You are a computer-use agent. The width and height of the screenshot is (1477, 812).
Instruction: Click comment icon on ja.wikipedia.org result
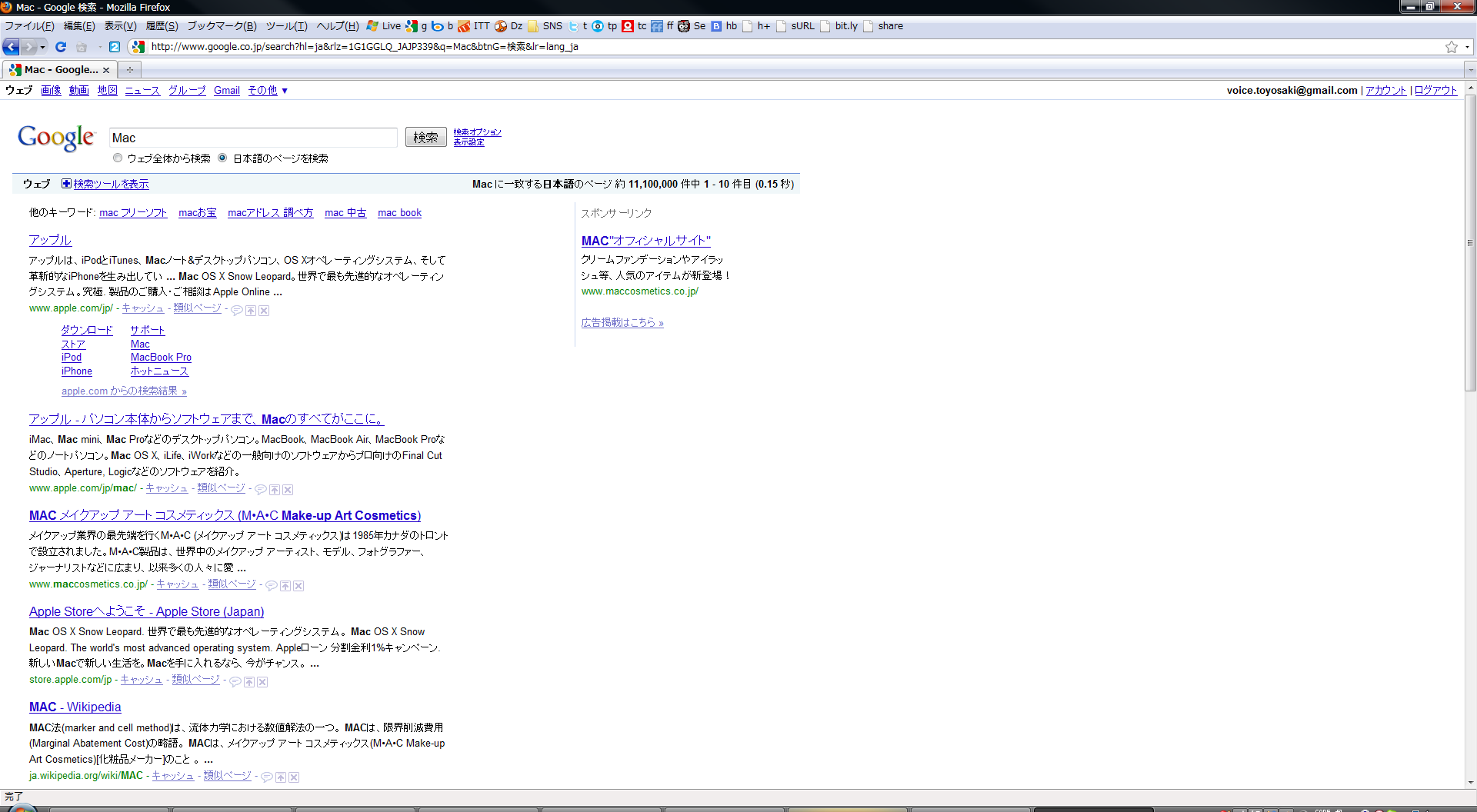tap(267, 777)
